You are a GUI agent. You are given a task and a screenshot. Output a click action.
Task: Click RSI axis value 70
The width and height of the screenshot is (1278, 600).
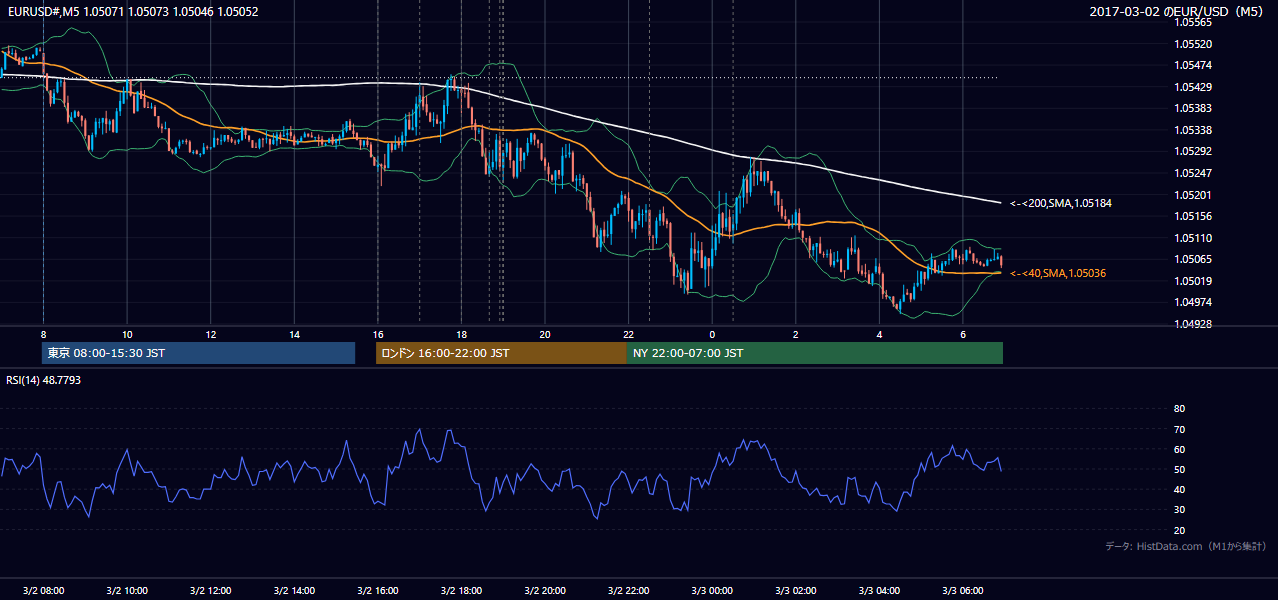click(1179, 429)
